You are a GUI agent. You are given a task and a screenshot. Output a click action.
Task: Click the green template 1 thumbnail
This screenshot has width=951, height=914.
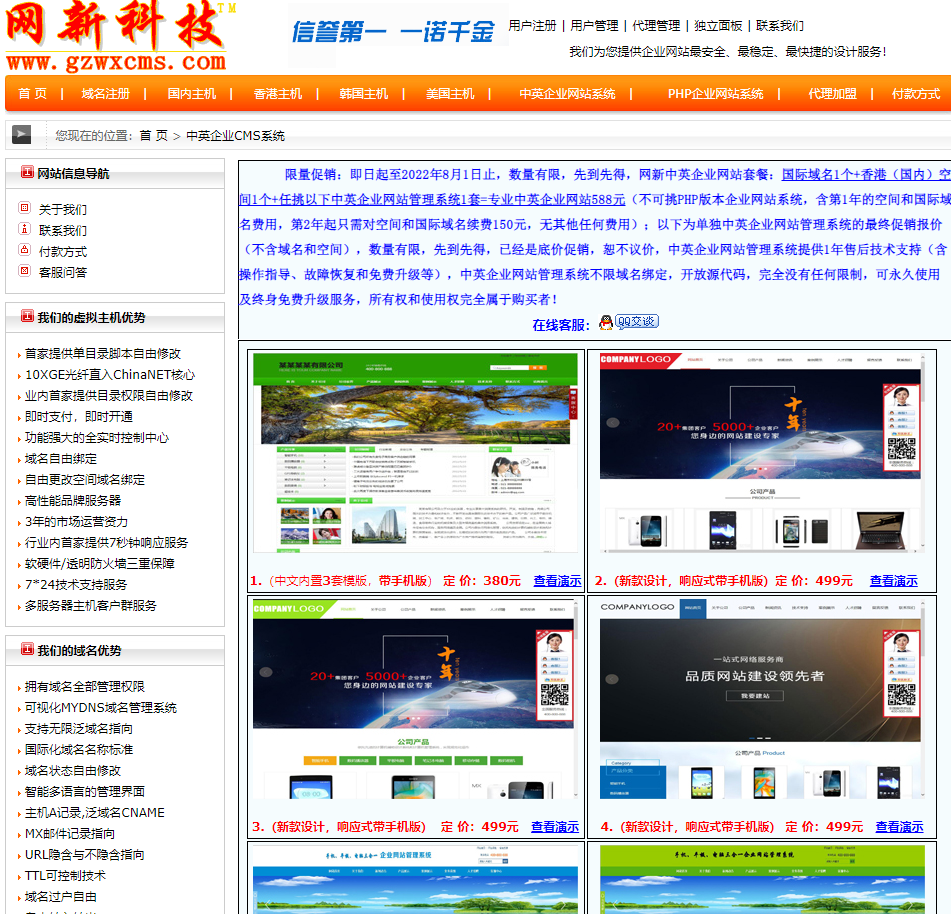[415, 453]
